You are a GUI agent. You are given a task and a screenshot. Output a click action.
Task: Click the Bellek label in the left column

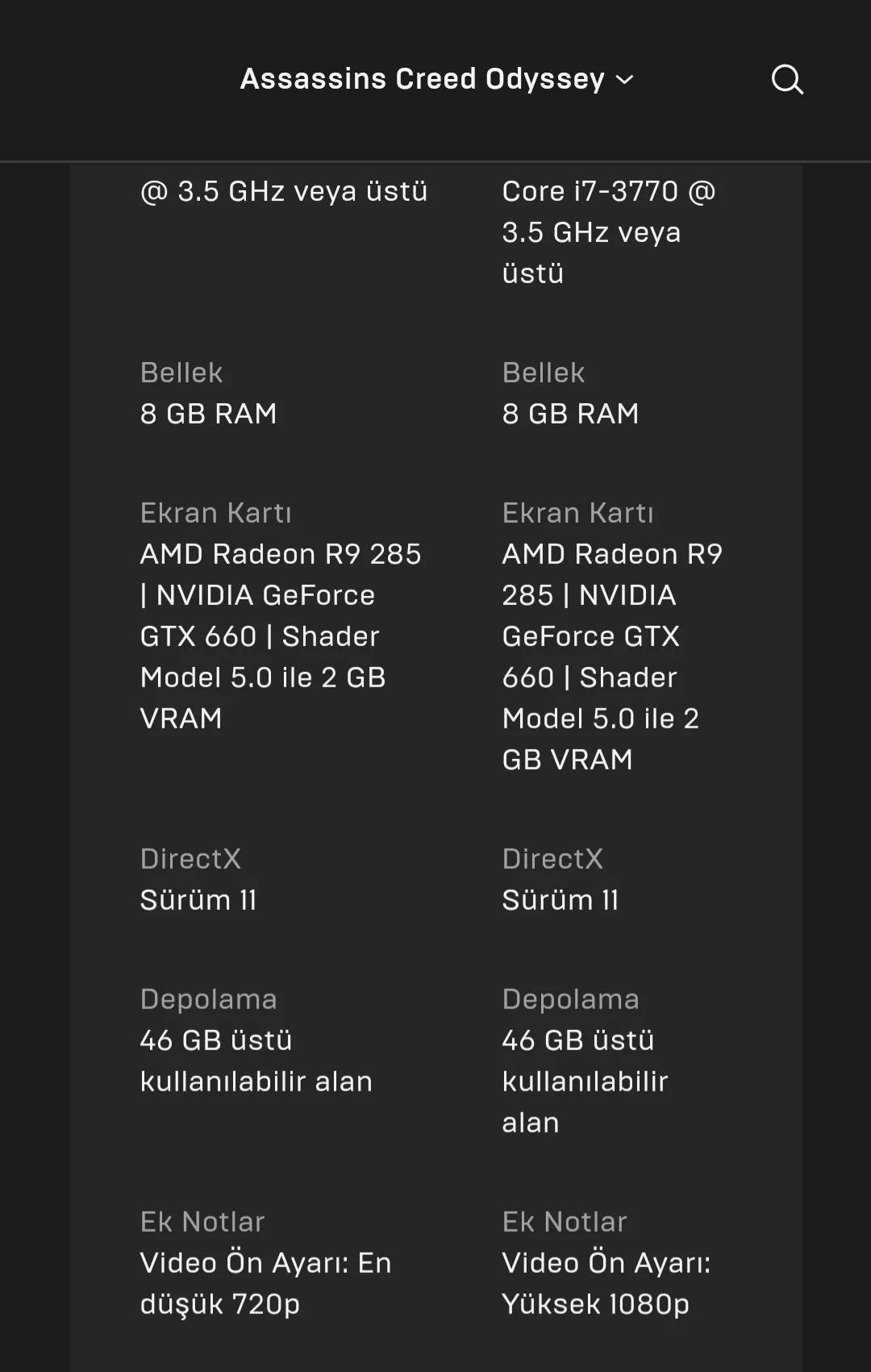(181, 373)
